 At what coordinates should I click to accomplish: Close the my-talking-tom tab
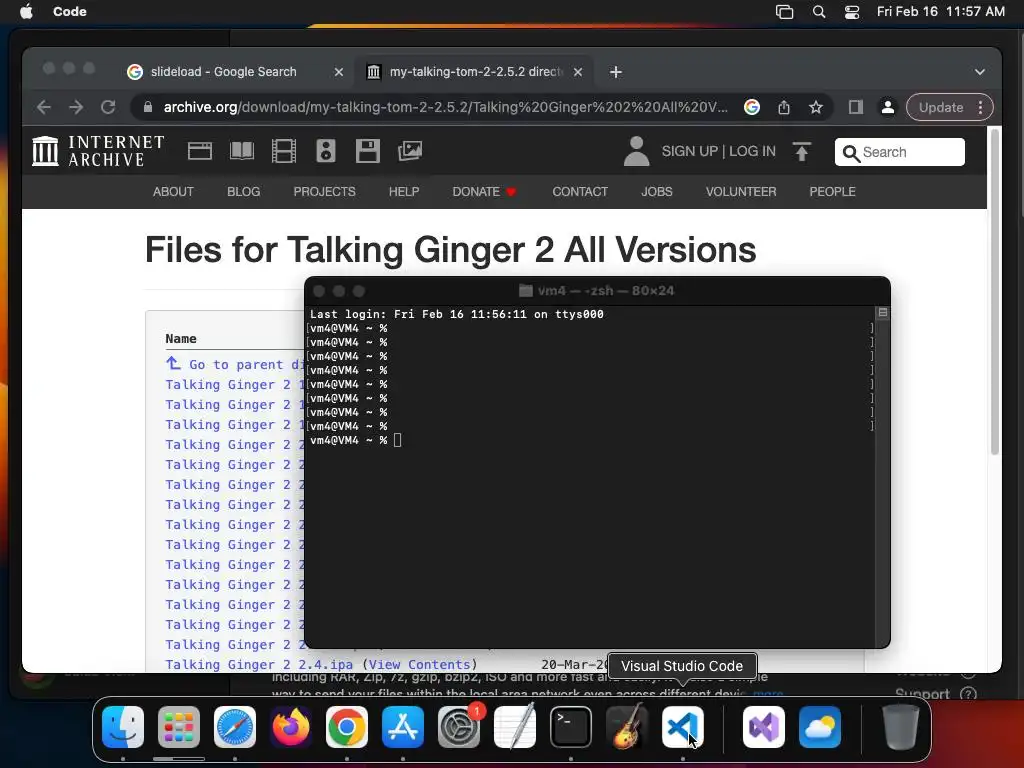[578, 72]
